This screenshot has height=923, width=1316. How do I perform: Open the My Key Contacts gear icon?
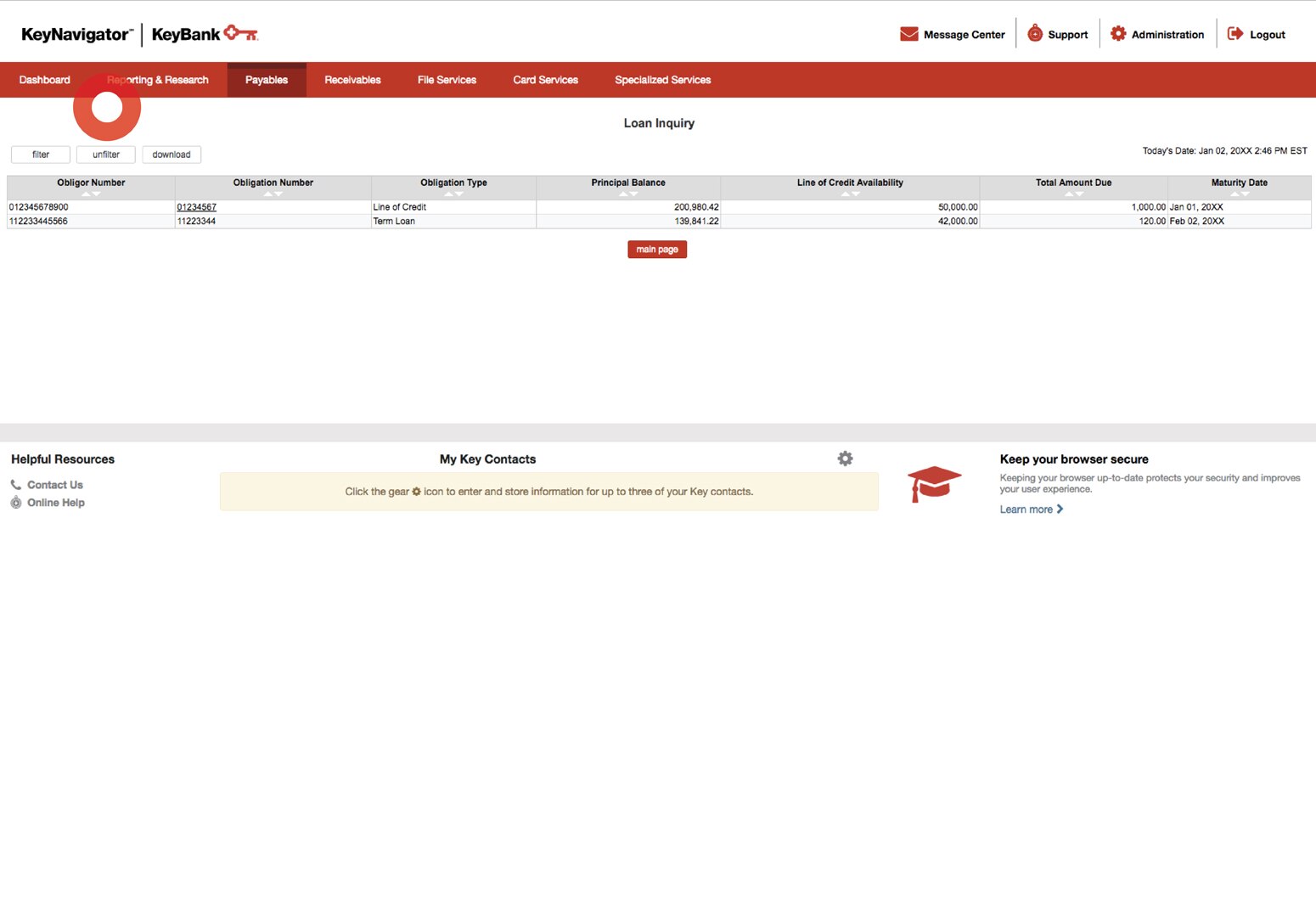click(845, 458)
